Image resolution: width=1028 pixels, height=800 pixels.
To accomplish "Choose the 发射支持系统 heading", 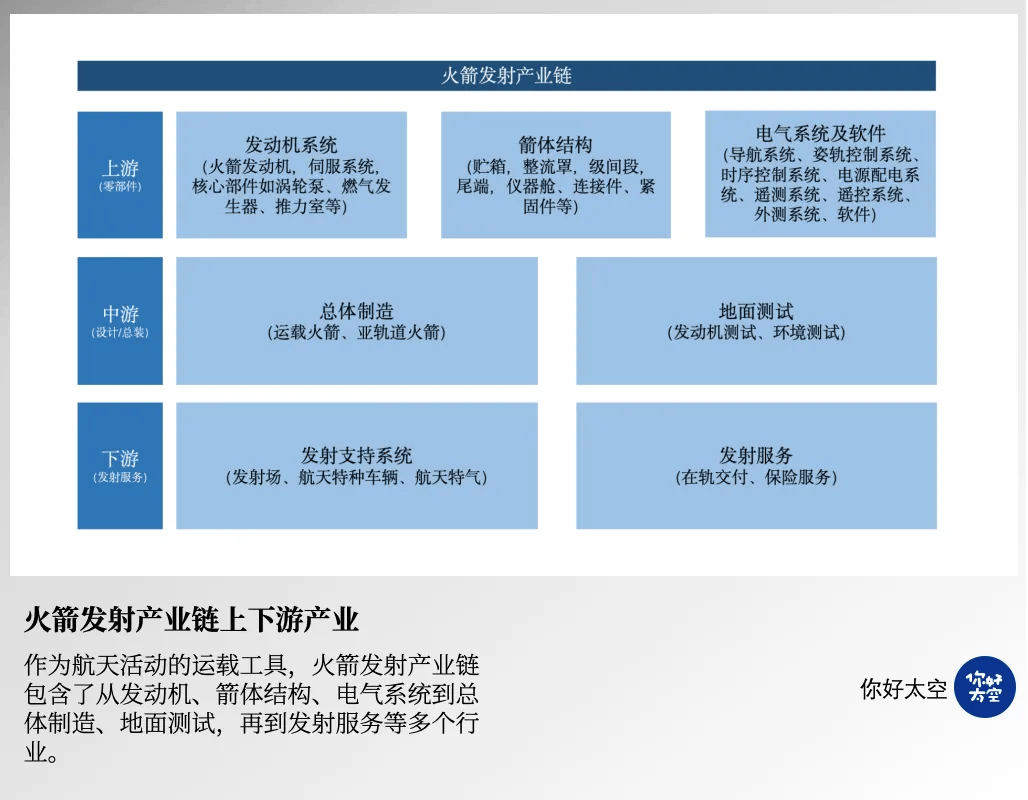I will click(x=356, y=456).
